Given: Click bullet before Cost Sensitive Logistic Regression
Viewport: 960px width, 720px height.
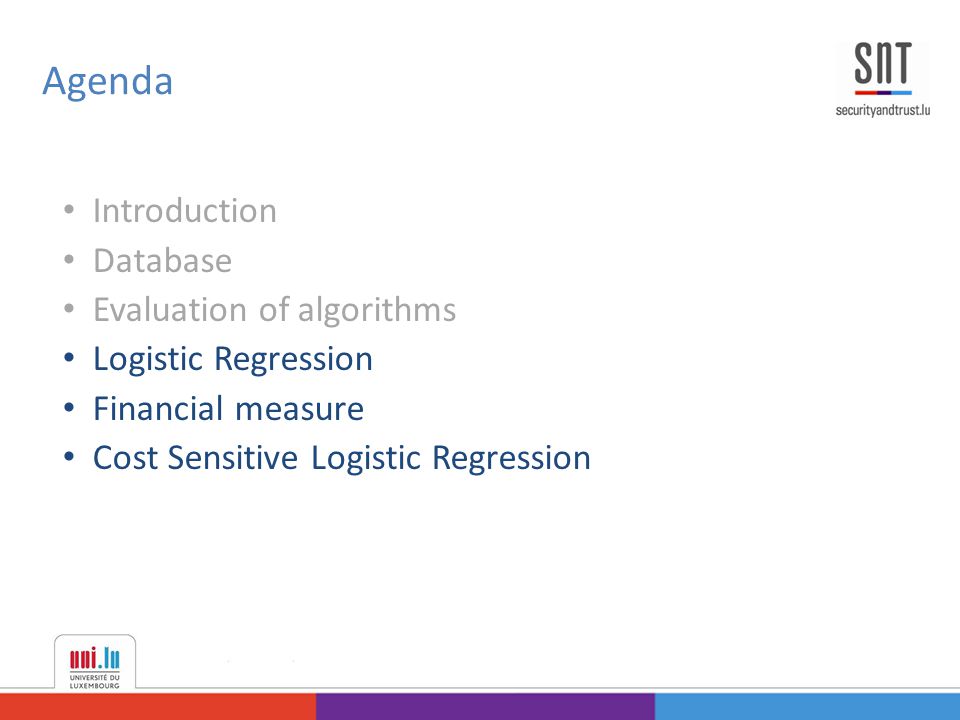Looking at the screenshot, I should pyautogui.click(x=69, y=457).
